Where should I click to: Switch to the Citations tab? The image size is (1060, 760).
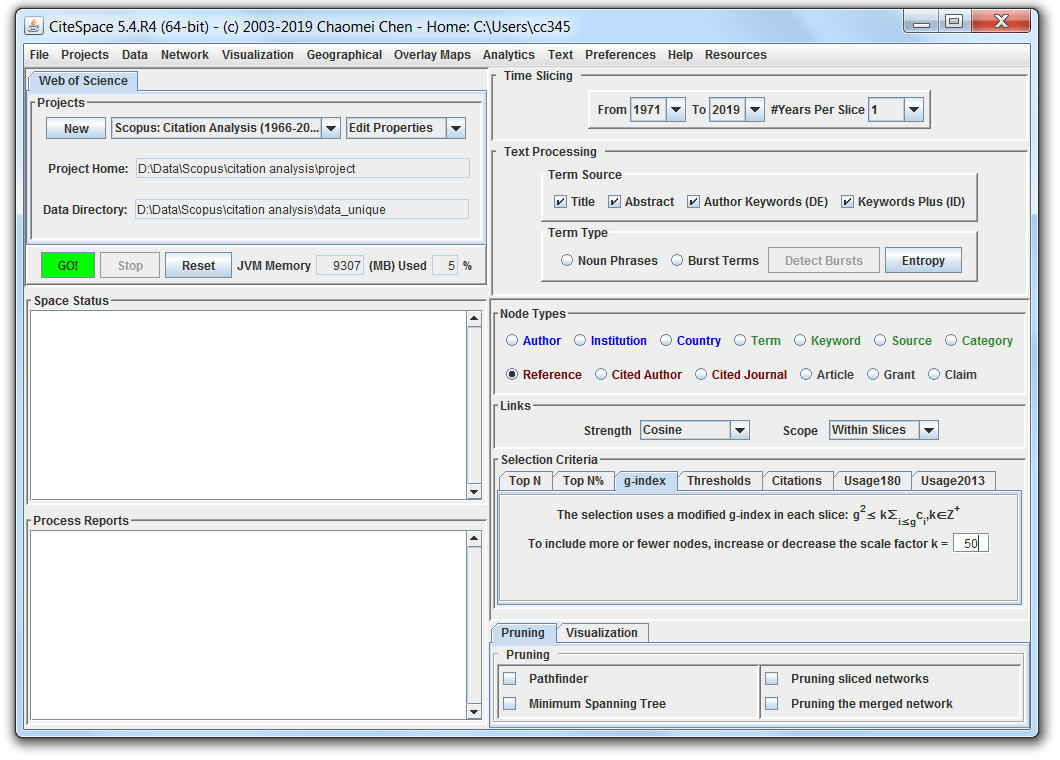click(796, 481)
